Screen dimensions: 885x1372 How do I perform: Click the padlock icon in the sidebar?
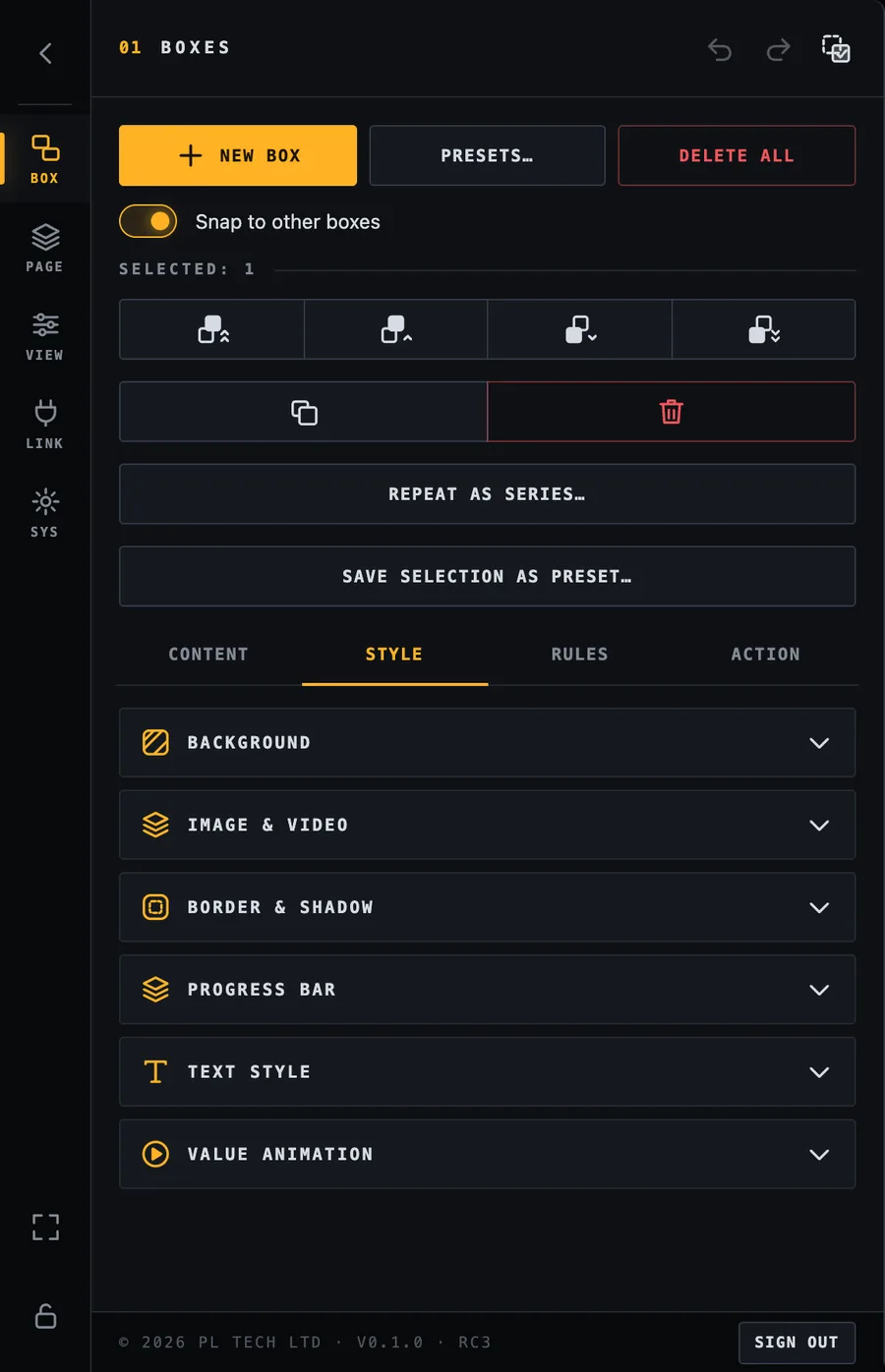coord(45,1316)
